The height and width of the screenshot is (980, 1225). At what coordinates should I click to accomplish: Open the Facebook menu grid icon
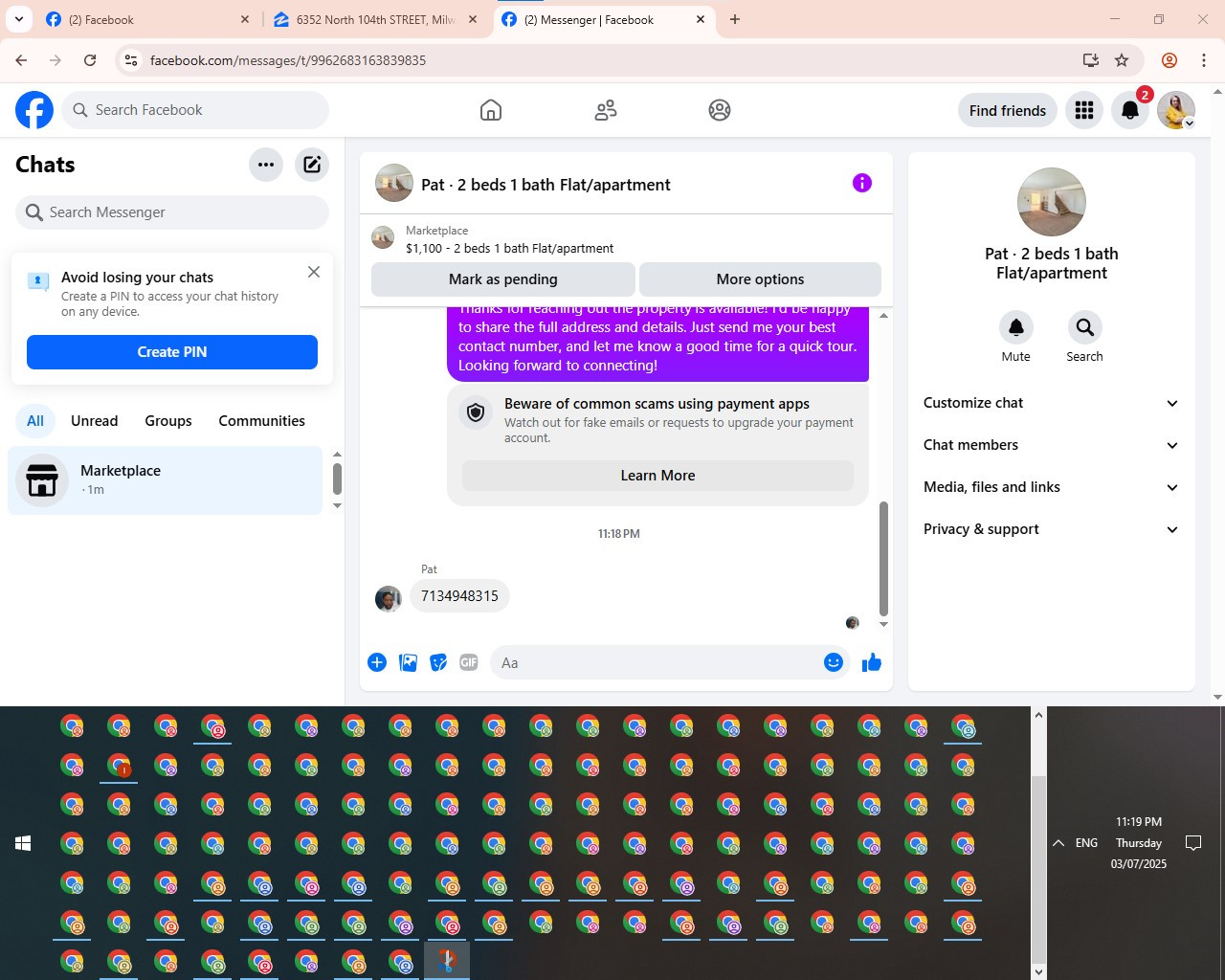click(x=1084, y=110)
